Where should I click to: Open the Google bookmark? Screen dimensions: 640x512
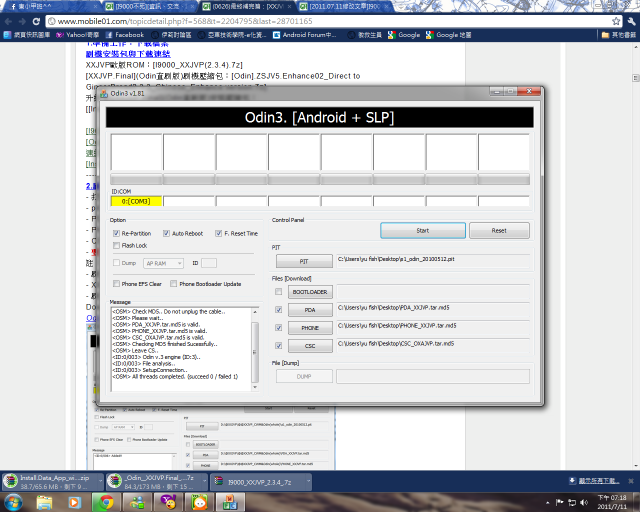(x=404, y=35)
